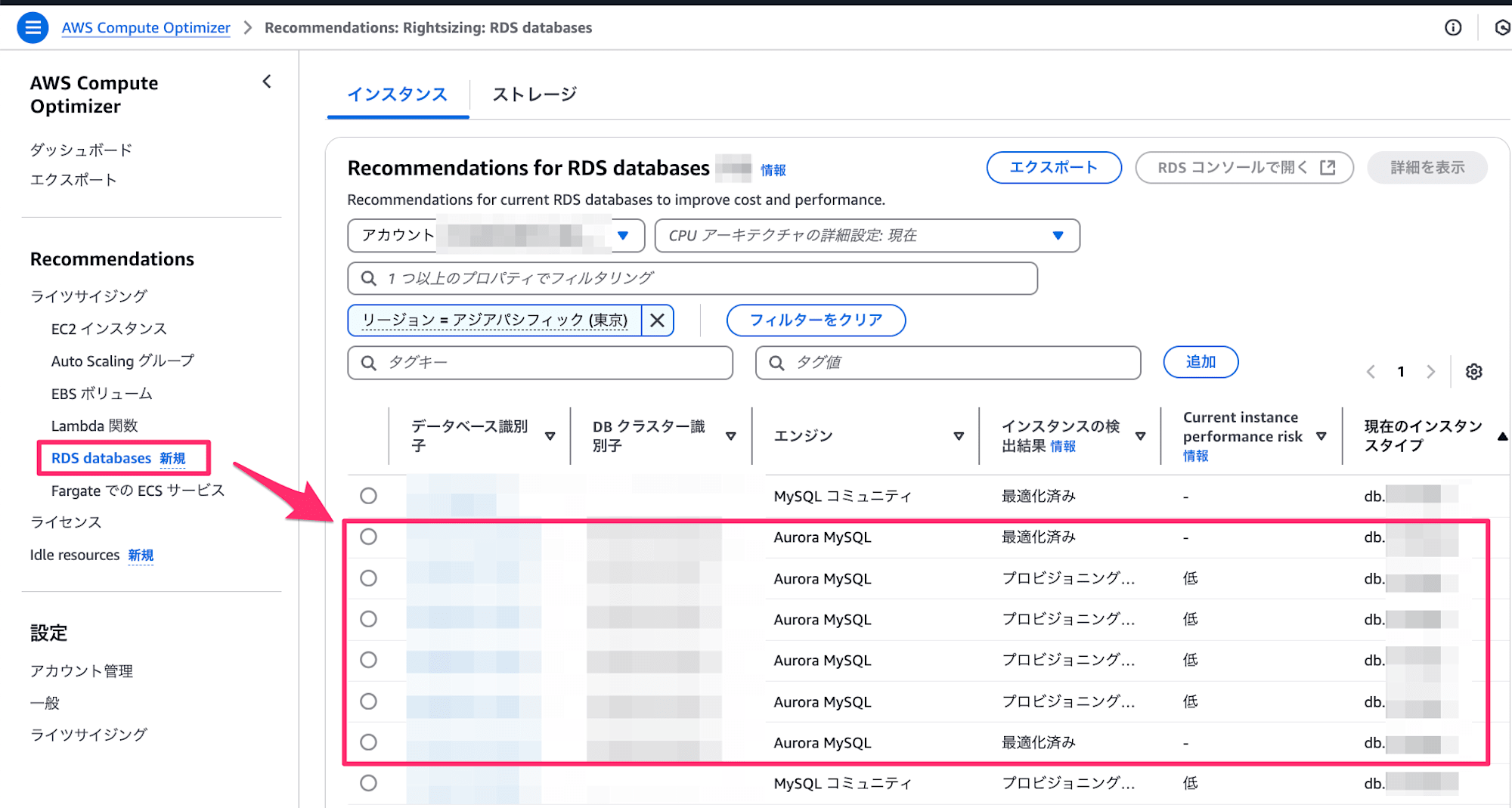Sort by DB クラスター識別子 column
This screenshot has width=1512, height=808.
point(731,436)
